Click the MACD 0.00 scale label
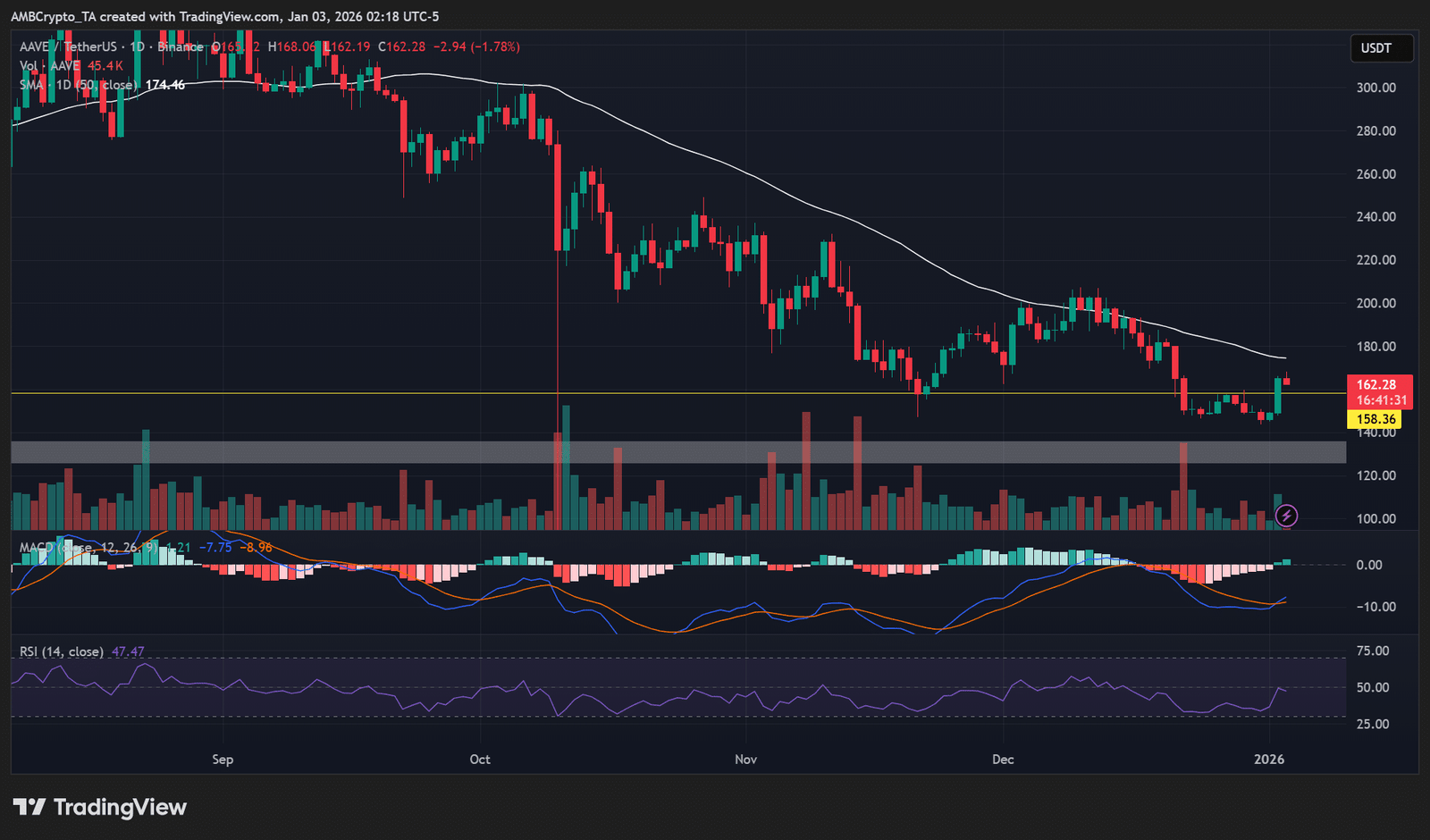The width and height of the screenshot is (1430, 840). pyautogui.click(x=1369, y=565)
